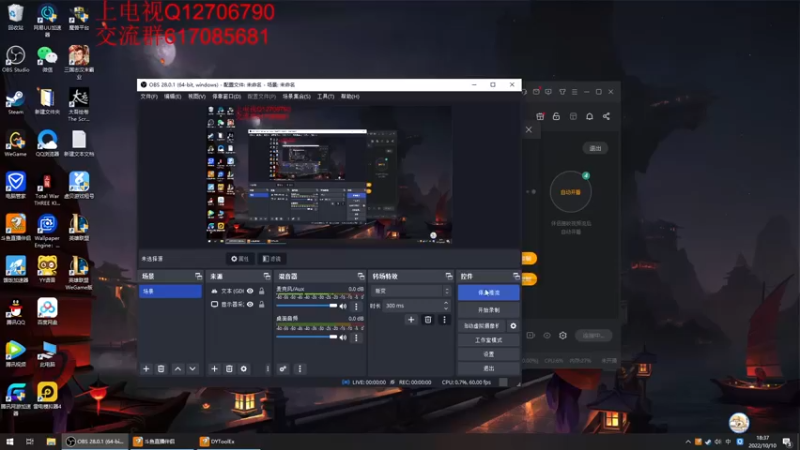Adjust the Mic/Aux volume slider
Screen dimensions: 800x450
click(x=307, y=306)
